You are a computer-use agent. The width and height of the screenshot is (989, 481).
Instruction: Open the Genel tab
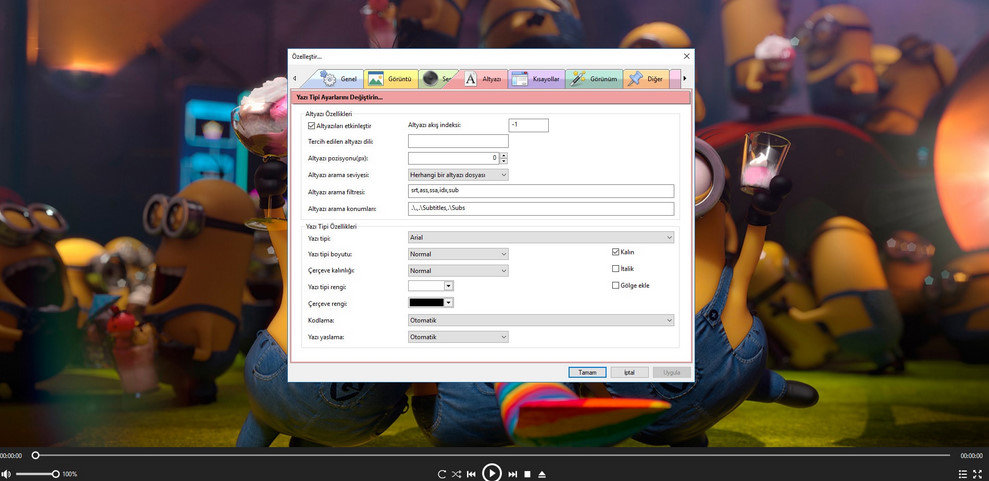[339, 79]
